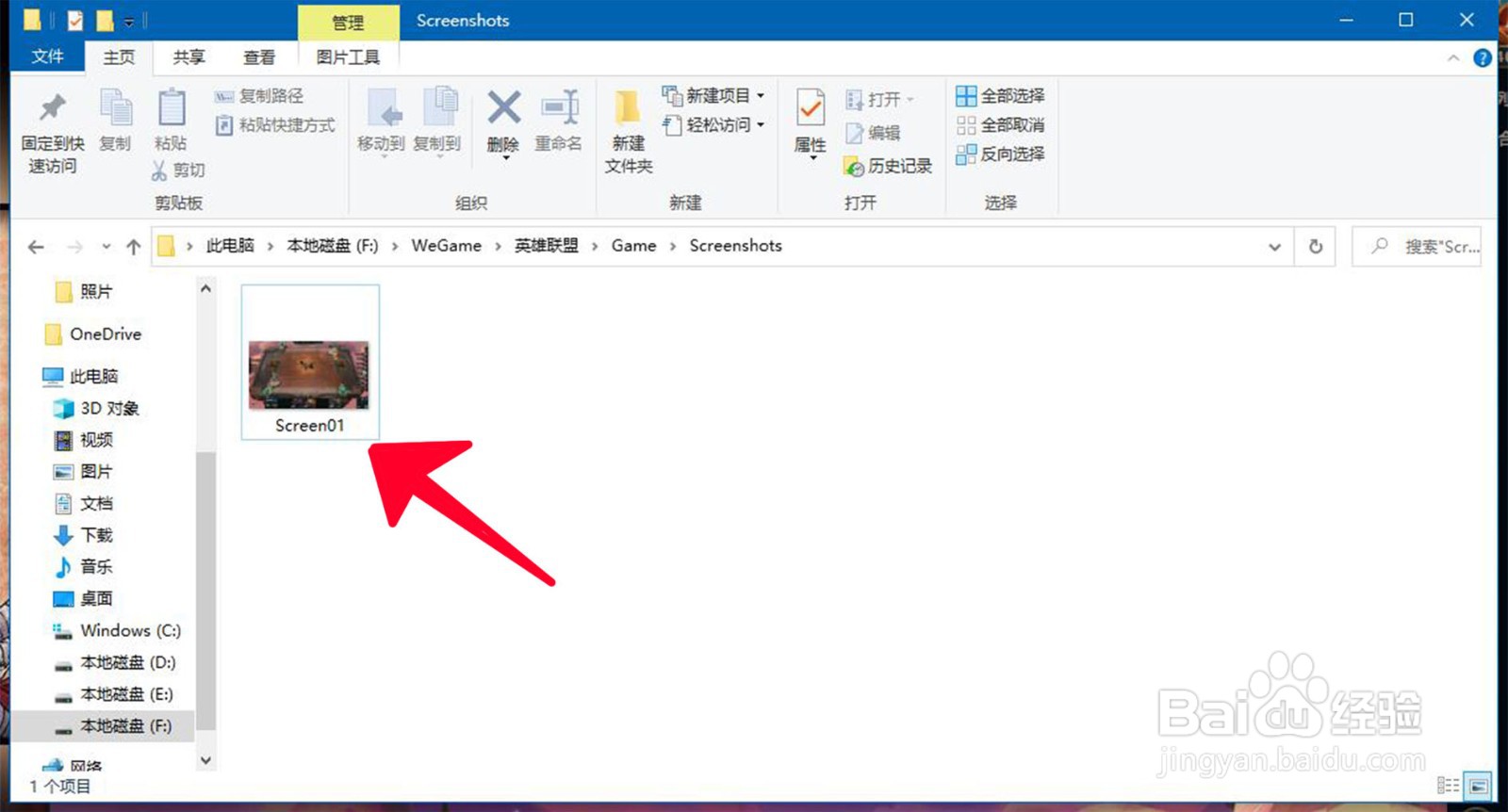The image size is (1508, 812).
Task: Create a New folder from ribbon
Action: coord(629,132)
